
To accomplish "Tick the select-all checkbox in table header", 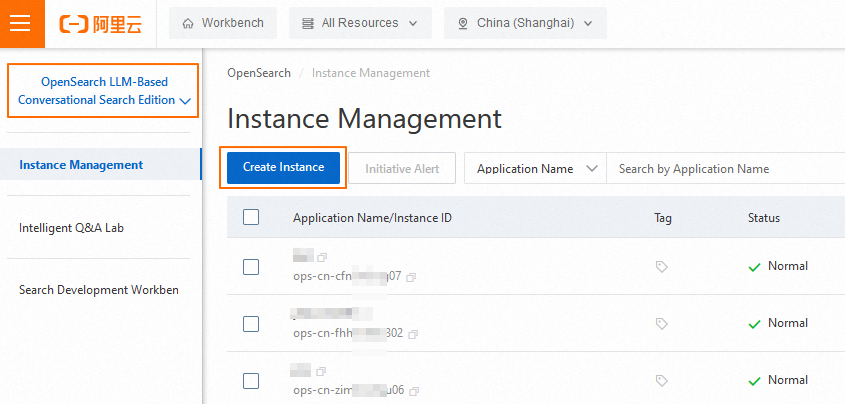I will point(251,217).
